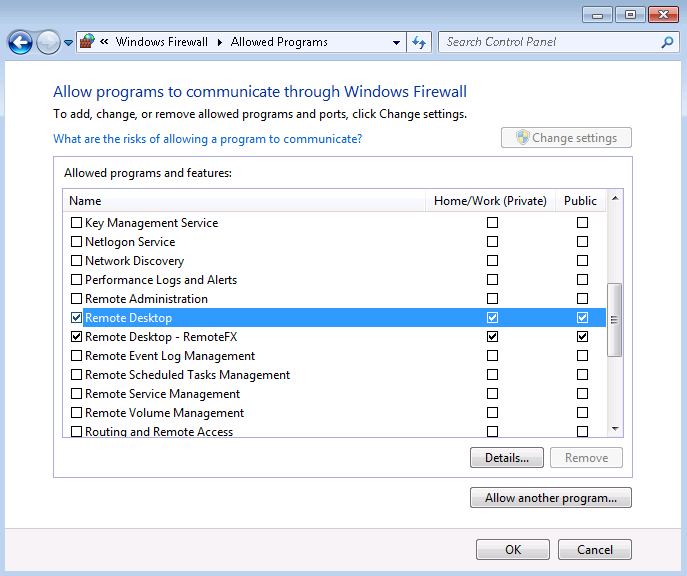Click the list scrollbar down arrow
The height and width of the screenshot is (576, 687).
coord(615,428)
